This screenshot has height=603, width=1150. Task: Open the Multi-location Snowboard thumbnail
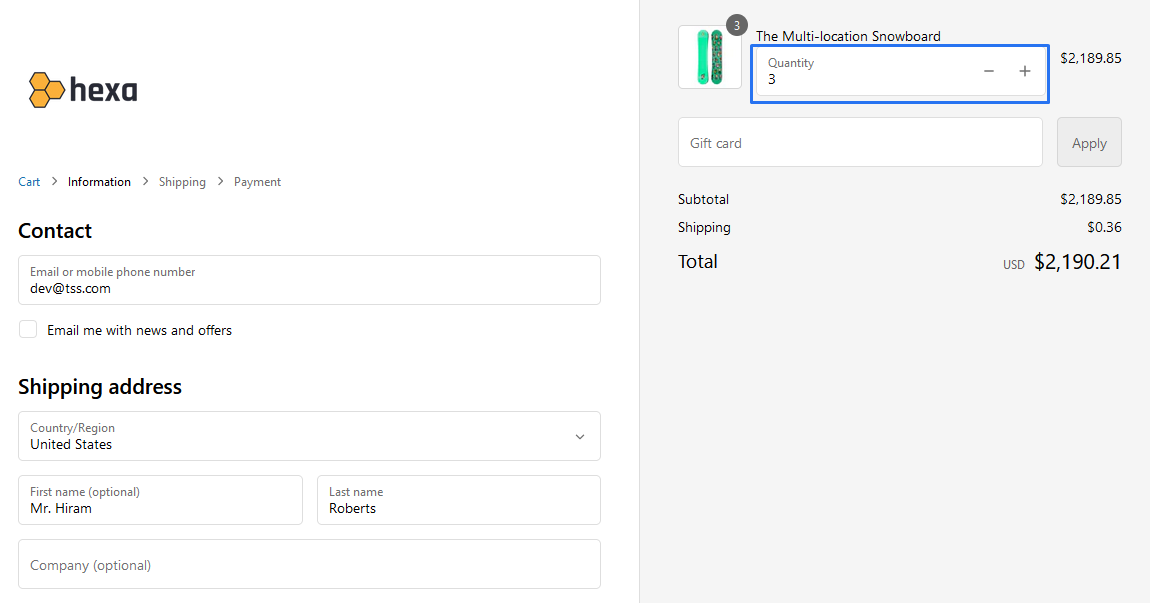(x=709, y=57)
